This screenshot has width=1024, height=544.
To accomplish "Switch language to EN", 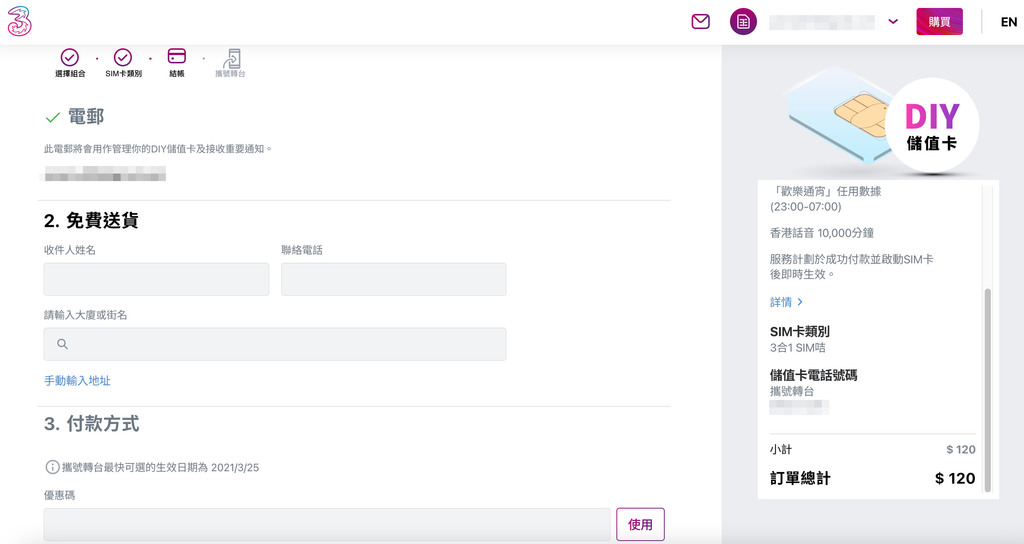I will click(x=1009, y=22).
